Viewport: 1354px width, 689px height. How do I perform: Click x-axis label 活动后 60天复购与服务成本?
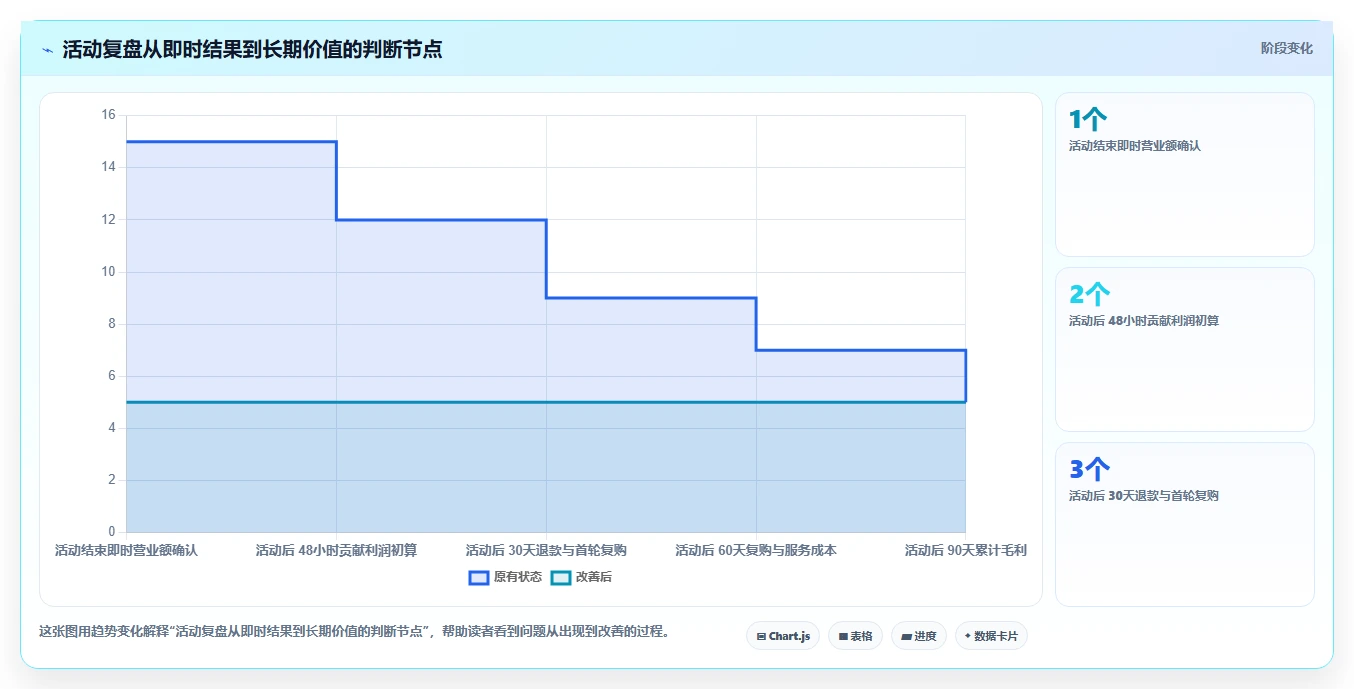756,550
